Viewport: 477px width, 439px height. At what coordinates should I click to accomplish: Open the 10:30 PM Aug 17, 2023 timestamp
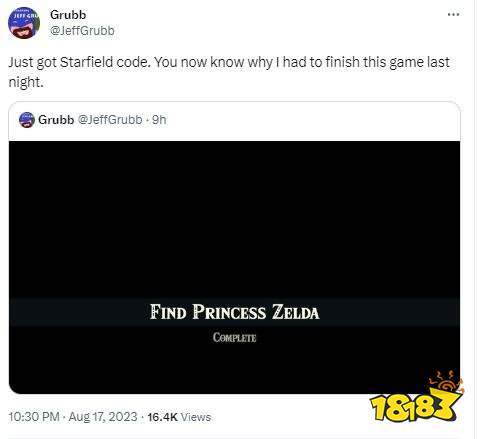tap(73, 417)
